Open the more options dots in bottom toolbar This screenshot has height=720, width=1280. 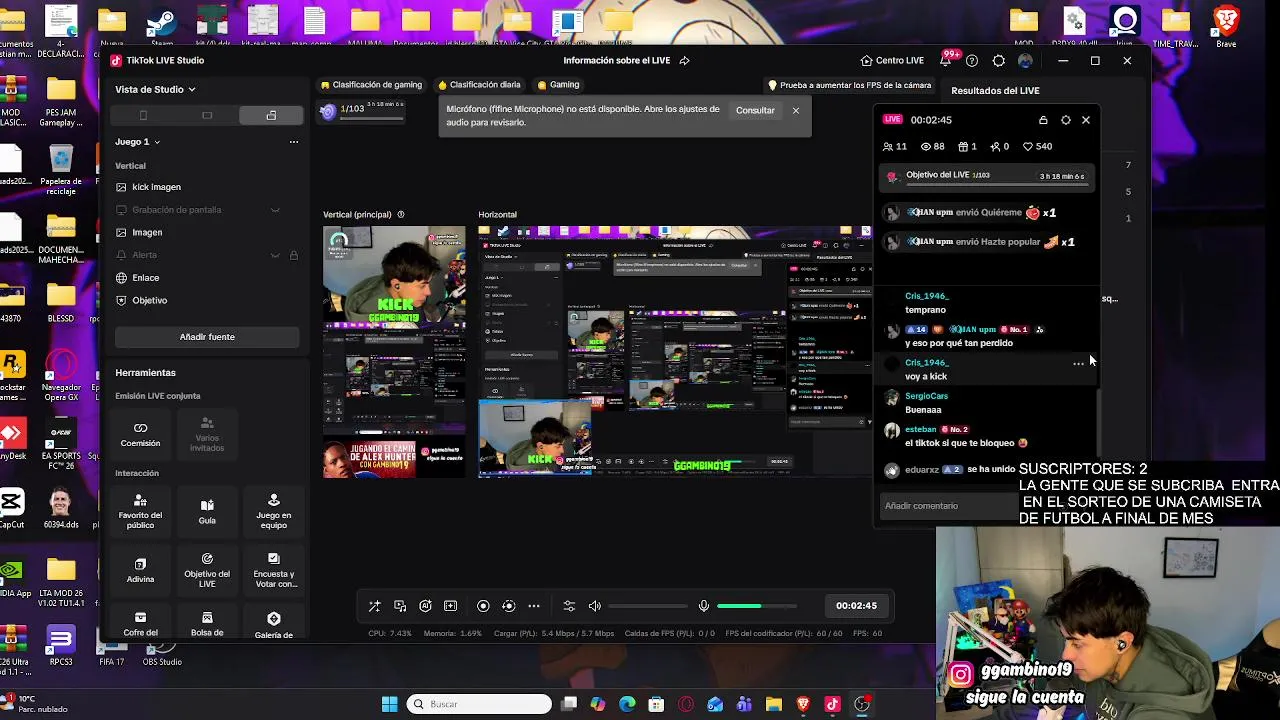pyautogui.click(x=534, y=606)
